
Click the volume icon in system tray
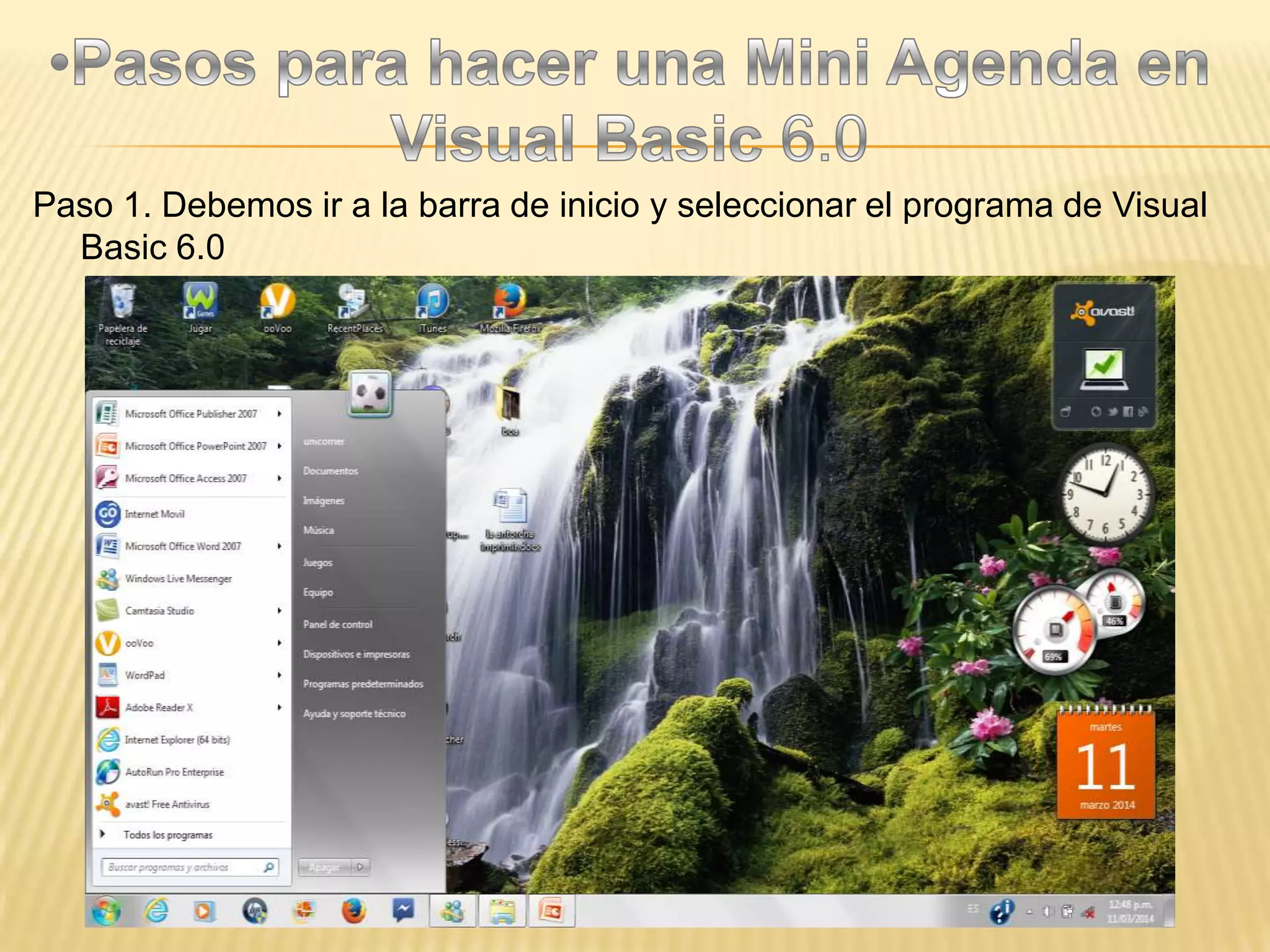point(1048,912)
